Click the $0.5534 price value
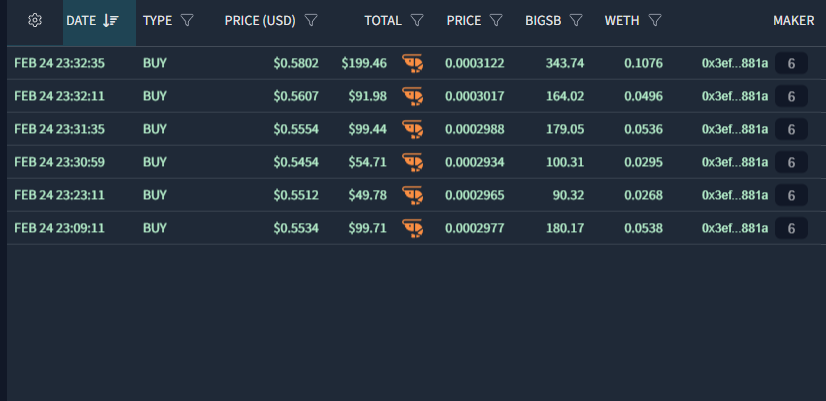 pyautogui.click(x=296, y=228)
